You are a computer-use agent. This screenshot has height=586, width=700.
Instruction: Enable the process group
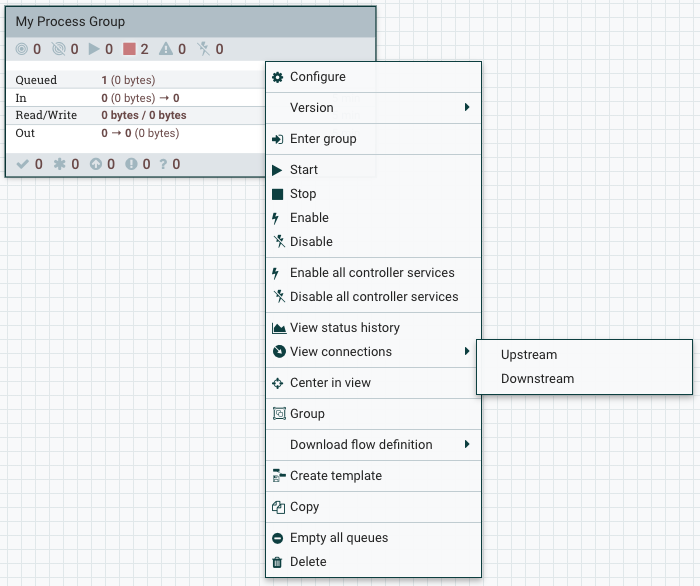tap(309, 218)
